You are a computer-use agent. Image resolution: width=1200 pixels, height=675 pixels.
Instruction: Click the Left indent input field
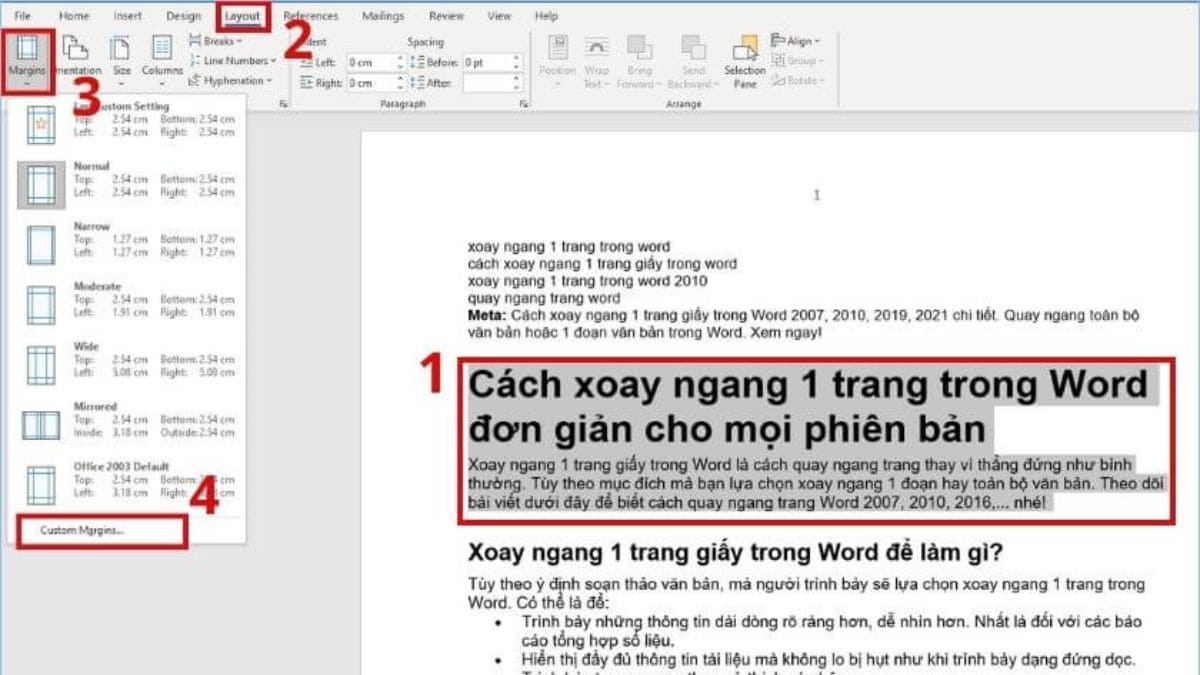click(x=370, y=60)
